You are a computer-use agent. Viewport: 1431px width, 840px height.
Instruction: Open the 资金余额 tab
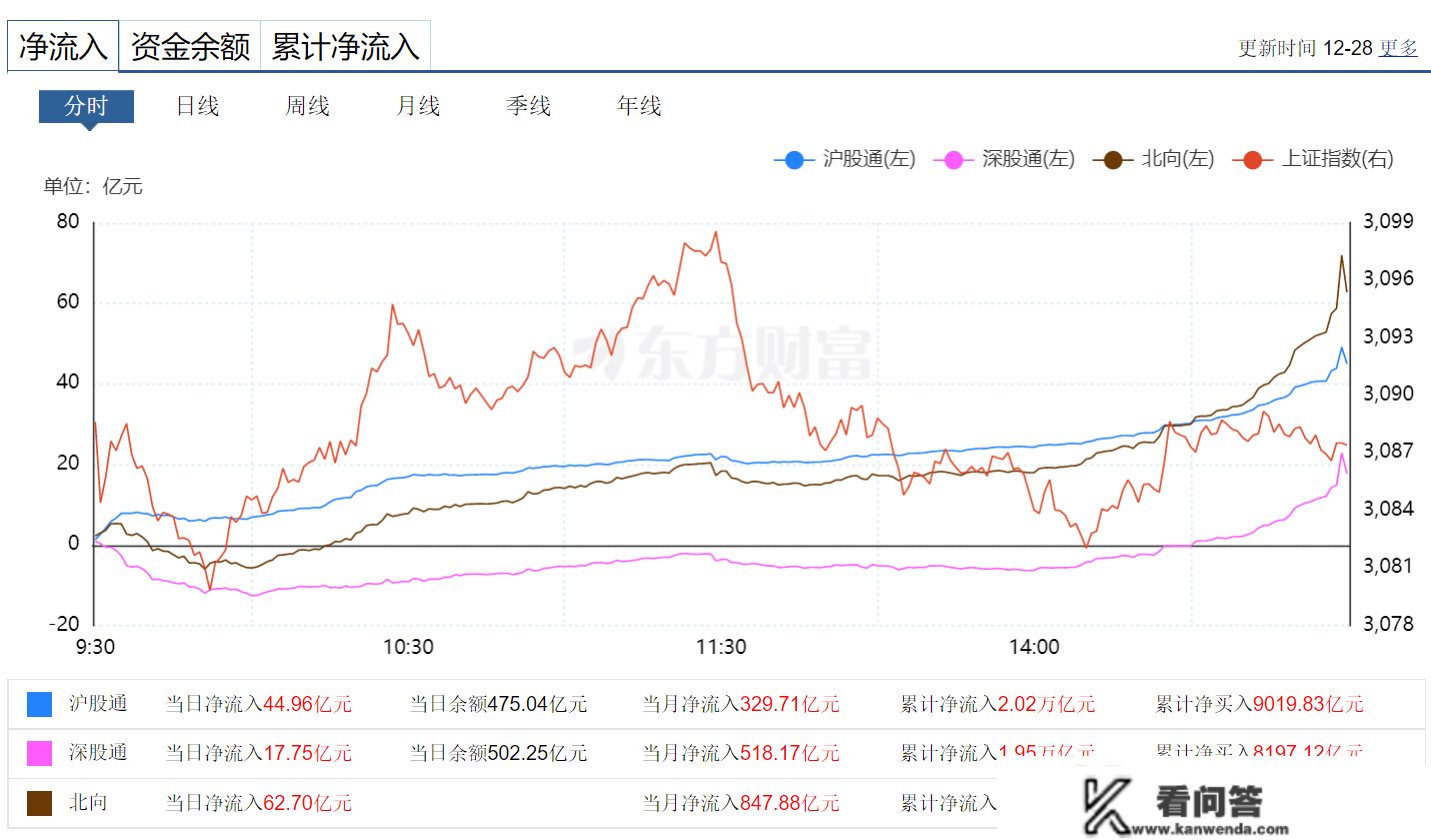(190, 46)
